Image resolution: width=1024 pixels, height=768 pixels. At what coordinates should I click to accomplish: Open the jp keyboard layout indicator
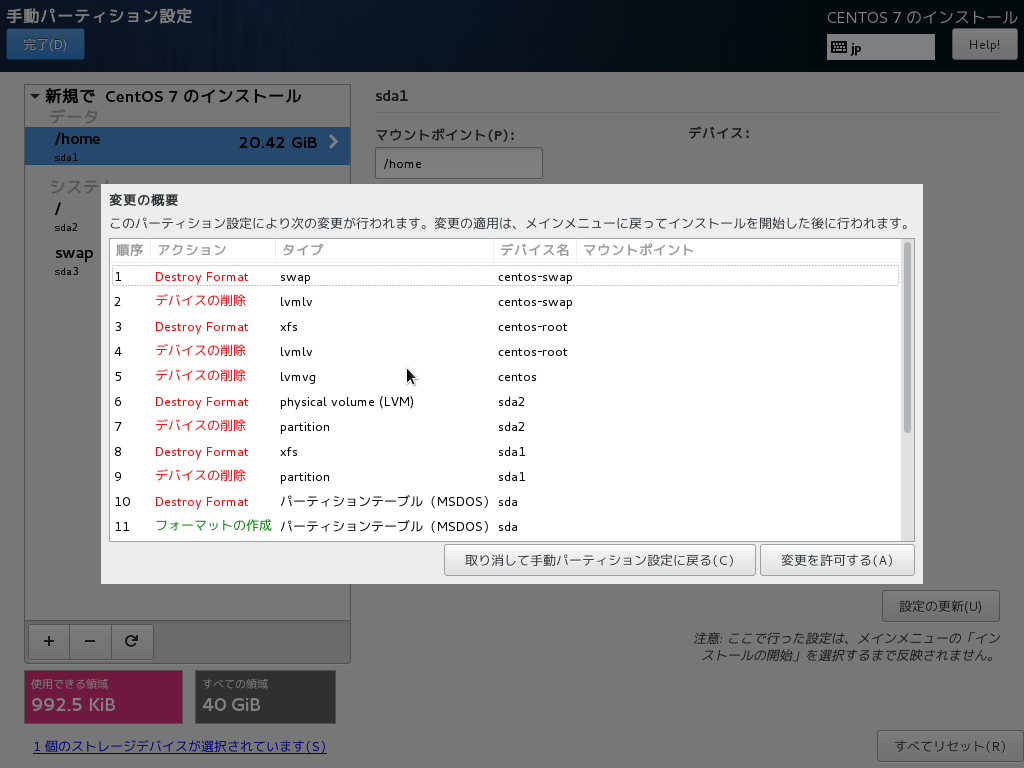pyautogui.click(x=880, y=46)
